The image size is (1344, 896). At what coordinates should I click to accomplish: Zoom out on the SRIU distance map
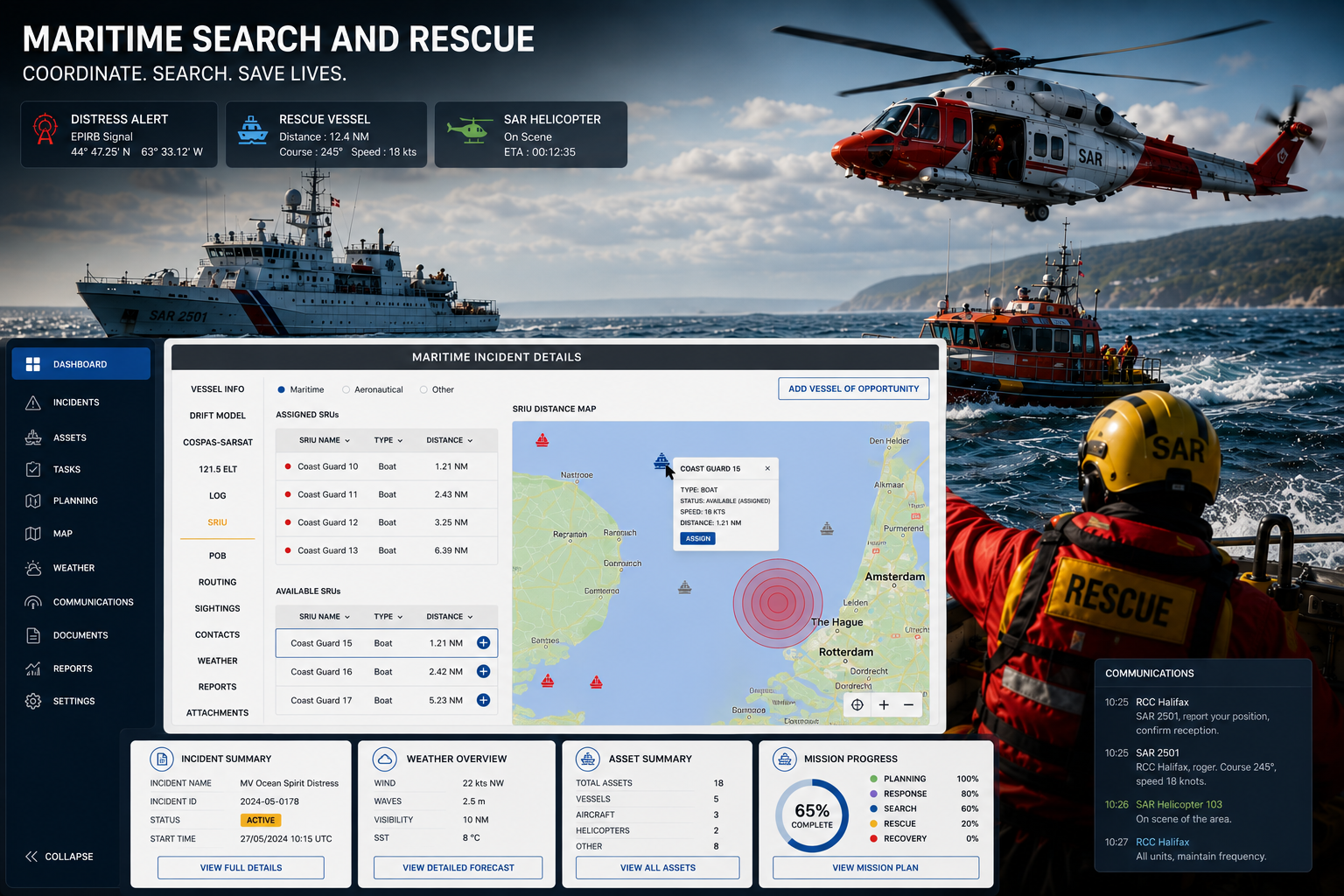click(x=908, y=705)
